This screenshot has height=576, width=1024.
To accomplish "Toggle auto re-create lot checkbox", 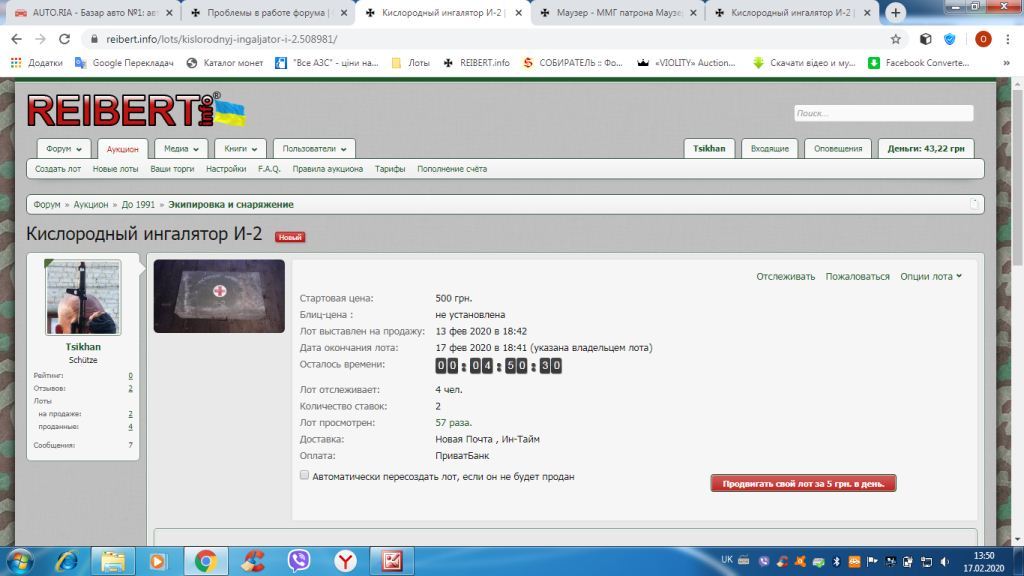I will [304, 475].
